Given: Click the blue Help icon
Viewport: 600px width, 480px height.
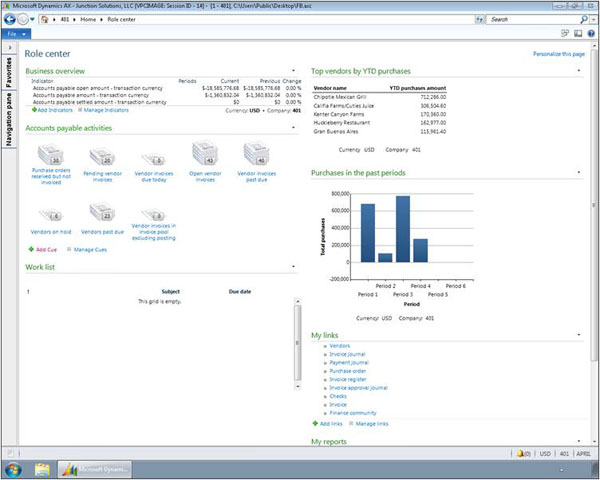Looking at the screenshot, I should pos(591,34).
